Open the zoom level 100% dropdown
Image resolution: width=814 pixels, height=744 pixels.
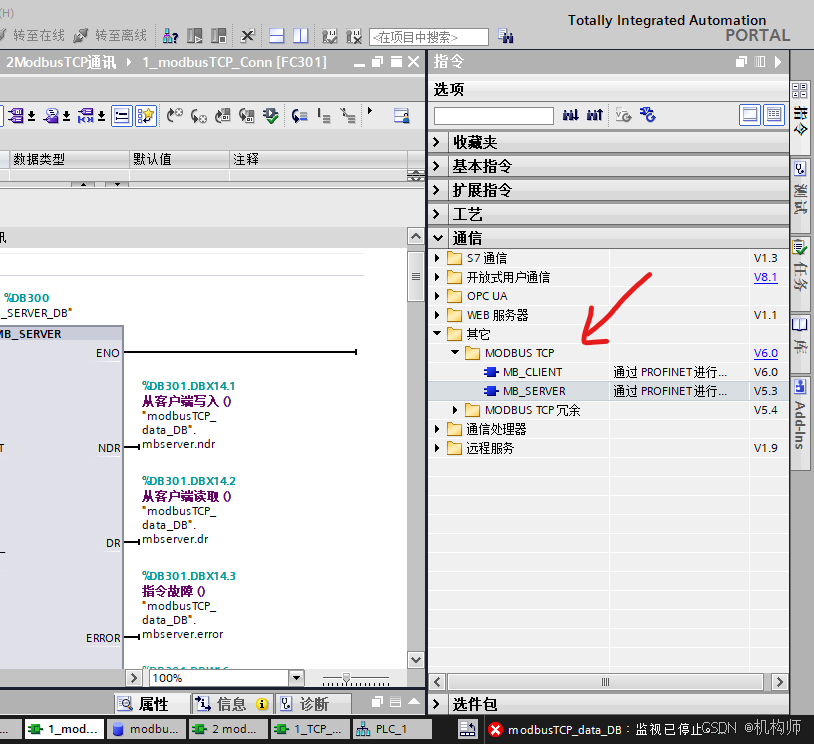point(296,678)
